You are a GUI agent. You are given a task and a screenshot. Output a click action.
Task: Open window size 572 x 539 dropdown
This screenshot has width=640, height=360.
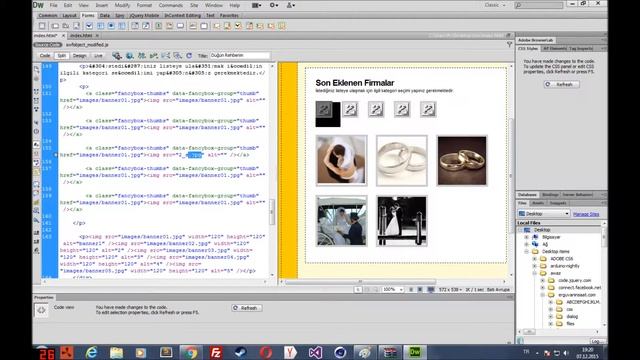(x=451, y=289)
